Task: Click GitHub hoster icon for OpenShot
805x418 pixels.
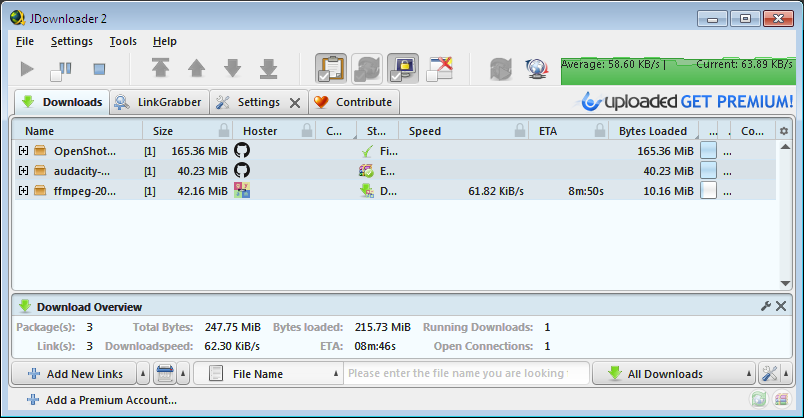Action: [242, 150]
